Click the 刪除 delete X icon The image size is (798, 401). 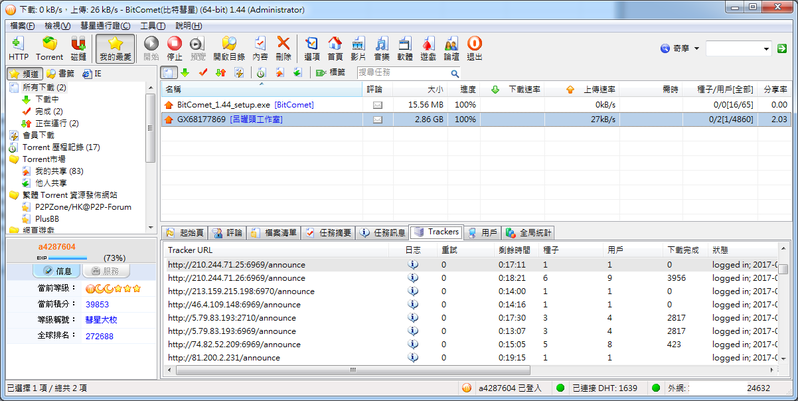pos(283,49)
